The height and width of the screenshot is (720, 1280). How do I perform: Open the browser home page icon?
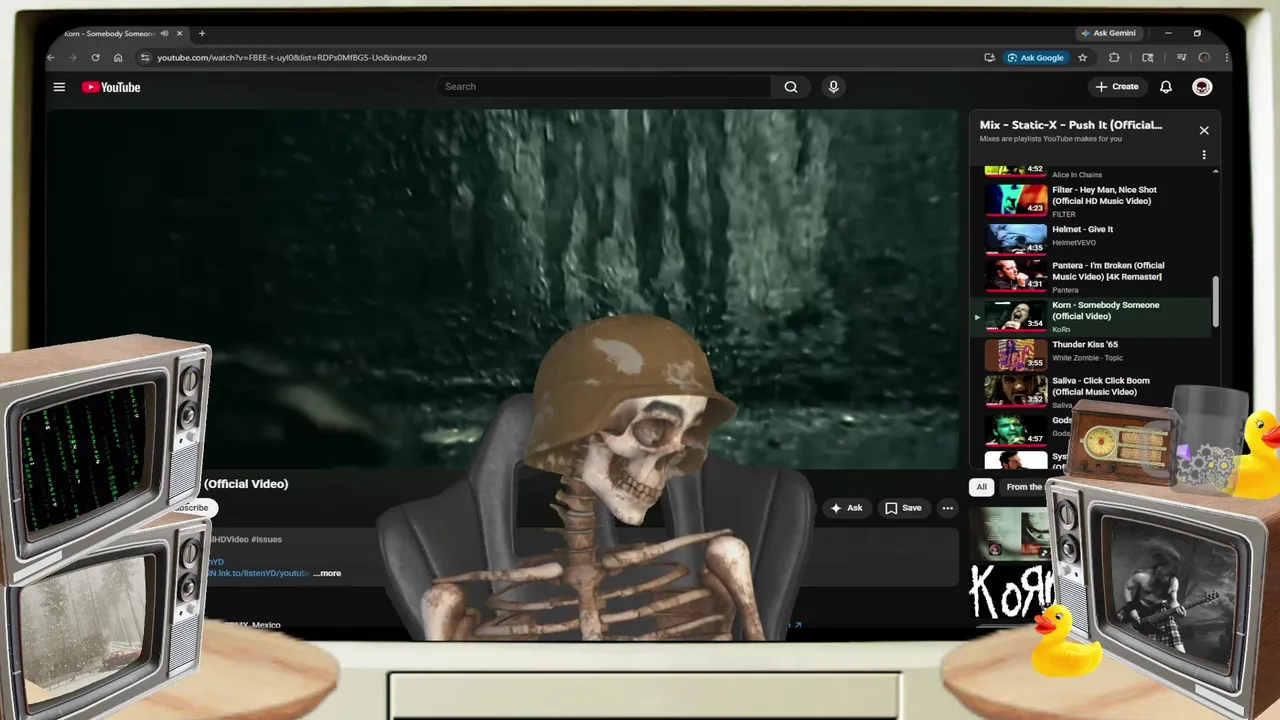[x=118, y=58]
